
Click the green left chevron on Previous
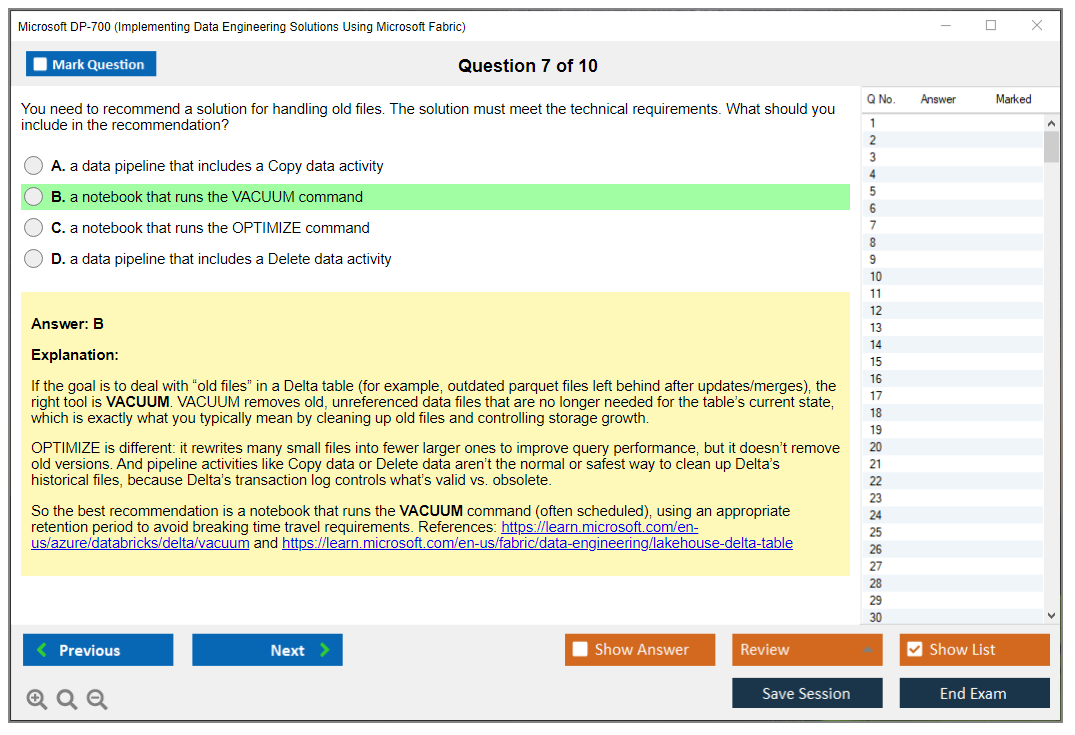pyautogui.click(x=41, y=650)
